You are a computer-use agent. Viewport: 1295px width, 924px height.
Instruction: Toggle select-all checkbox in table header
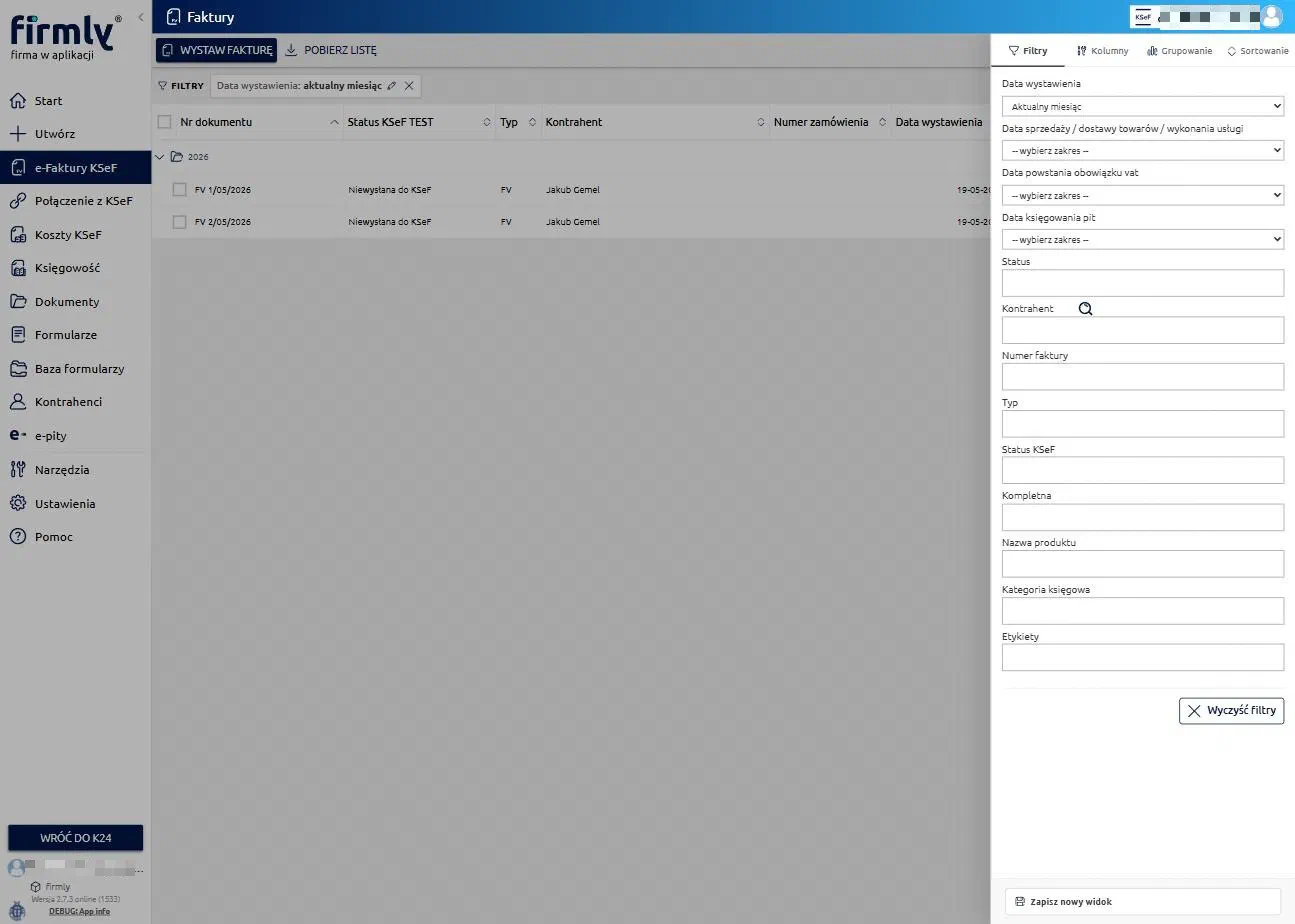point(165,122)
